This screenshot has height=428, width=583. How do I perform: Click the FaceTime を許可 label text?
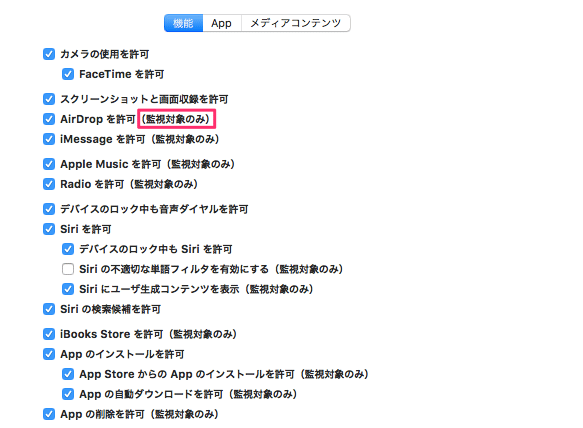click(x=122, y=74)
